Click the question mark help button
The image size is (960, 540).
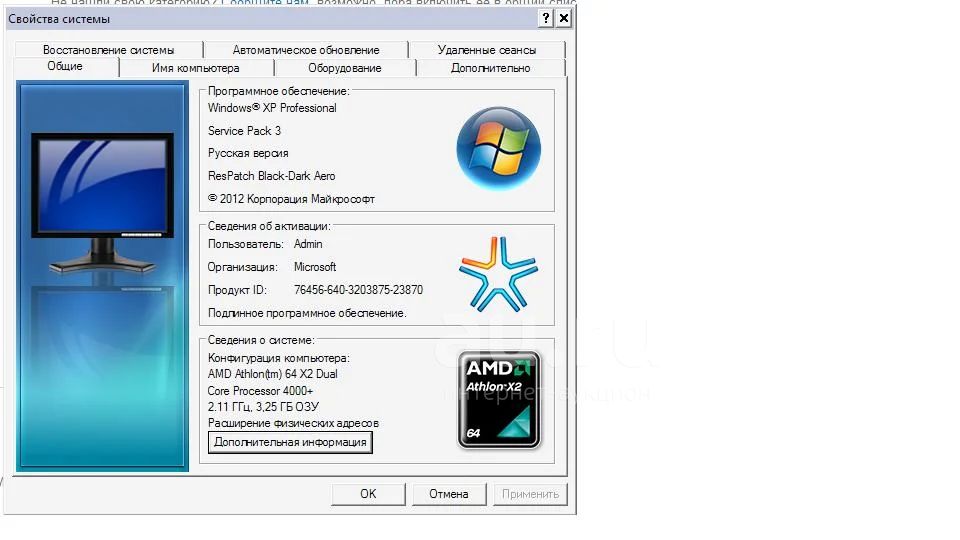click(546, 18)
